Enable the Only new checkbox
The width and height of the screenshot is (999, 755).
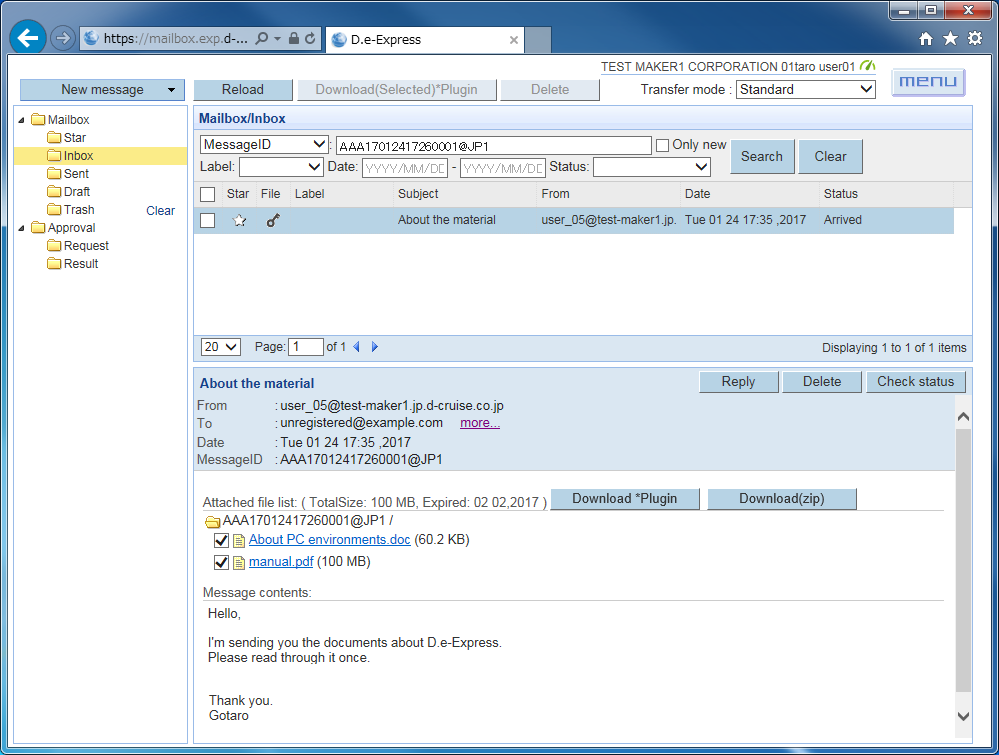pyautogui.click(x=662, y=146)
